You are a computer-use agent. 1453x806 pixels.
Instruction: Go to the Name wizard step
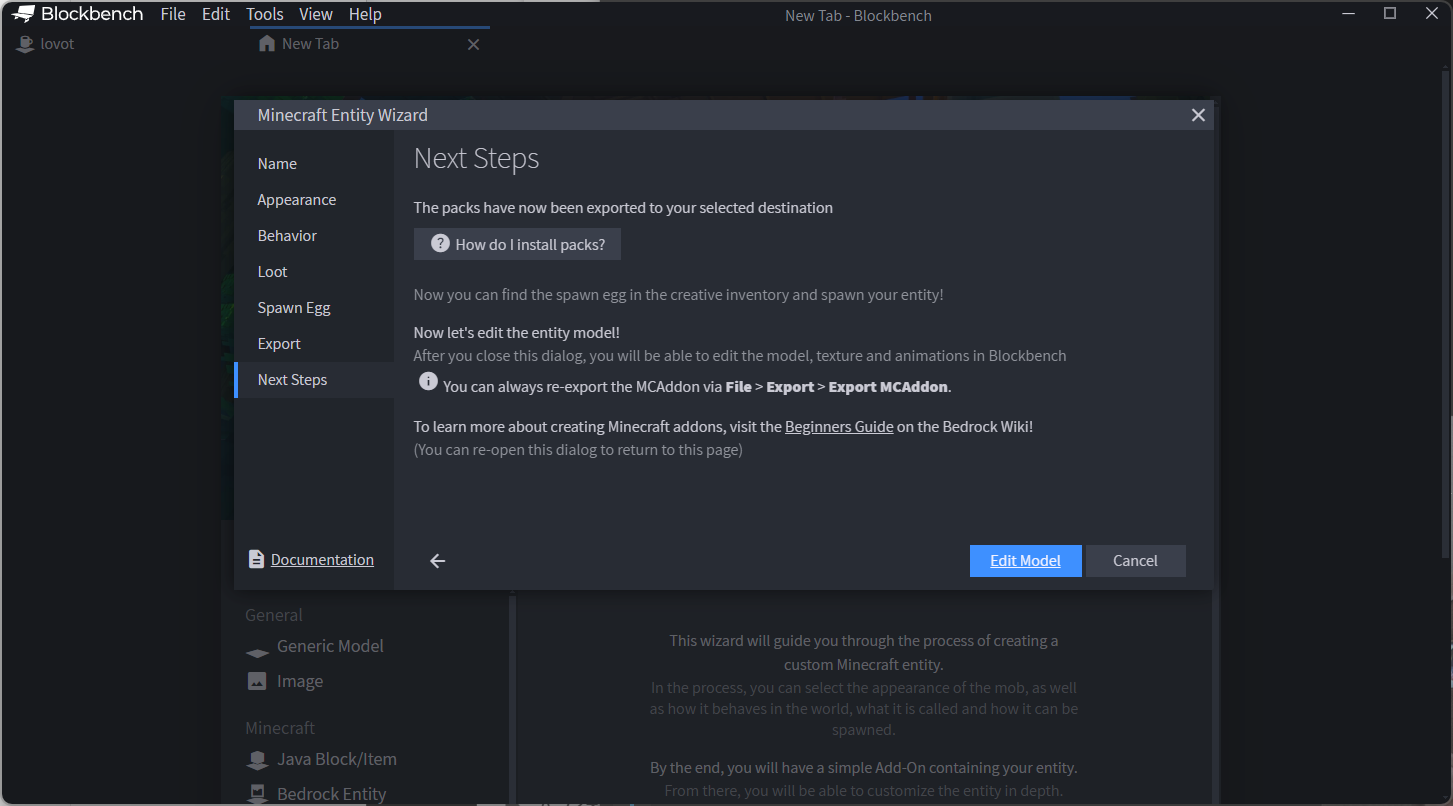pyautogui.click(x=314, y=164)
